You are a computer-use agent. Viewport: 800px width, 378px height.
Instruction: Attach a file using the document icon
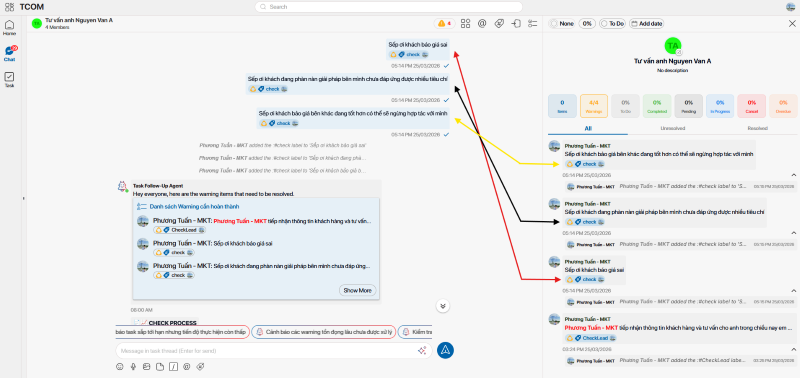tap(160, 366)
